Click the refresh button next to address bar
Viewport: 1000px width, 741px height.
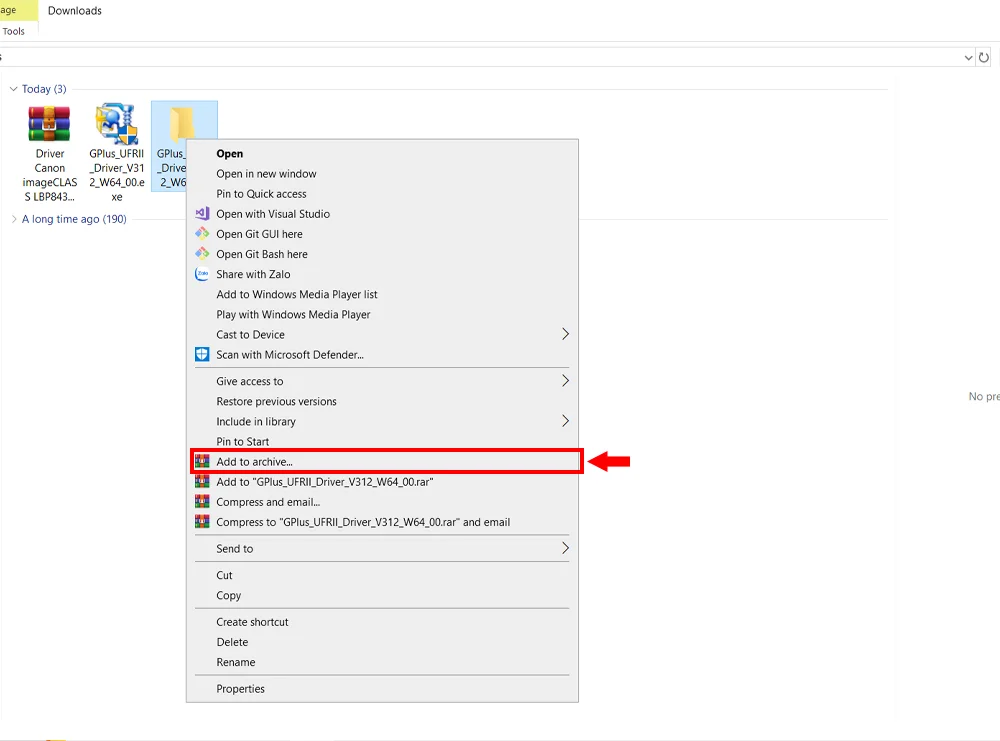click(984, 57)
